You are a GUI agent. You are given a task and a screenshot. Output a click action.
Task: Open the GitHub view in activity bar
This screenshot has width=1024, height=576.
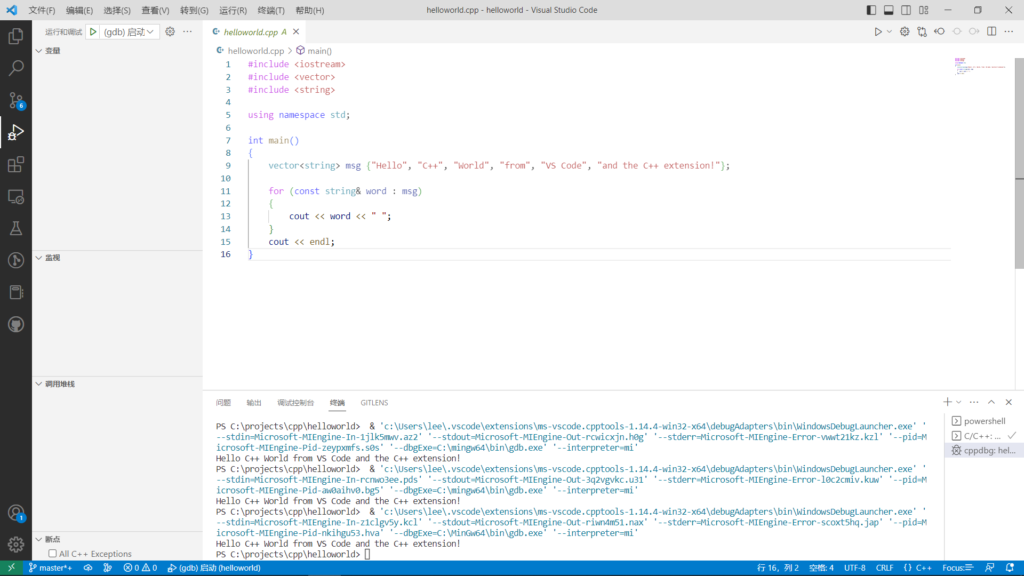pos(16,325)
